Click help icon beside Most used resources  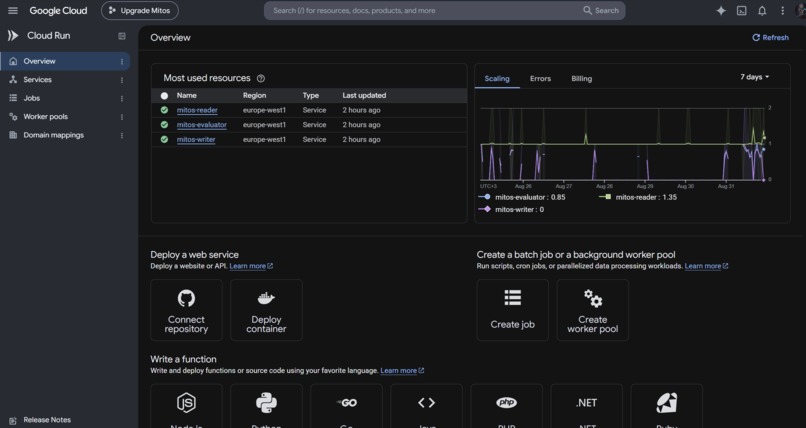(261, 79)
